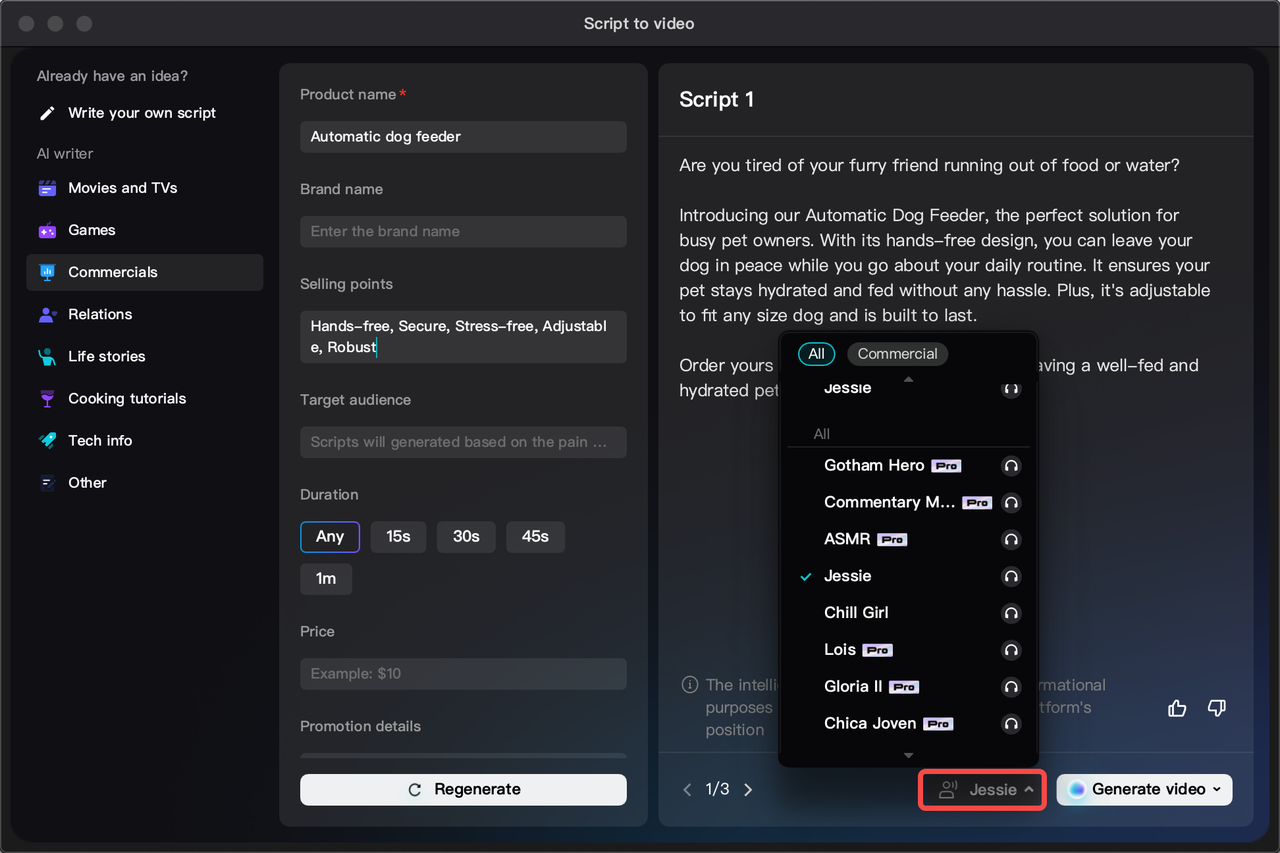Image resolution: width=1280 pixels, height=853 pixels.
Task: Expand the voice list downward with the bottom arrow
Action: tap(908, 755)
